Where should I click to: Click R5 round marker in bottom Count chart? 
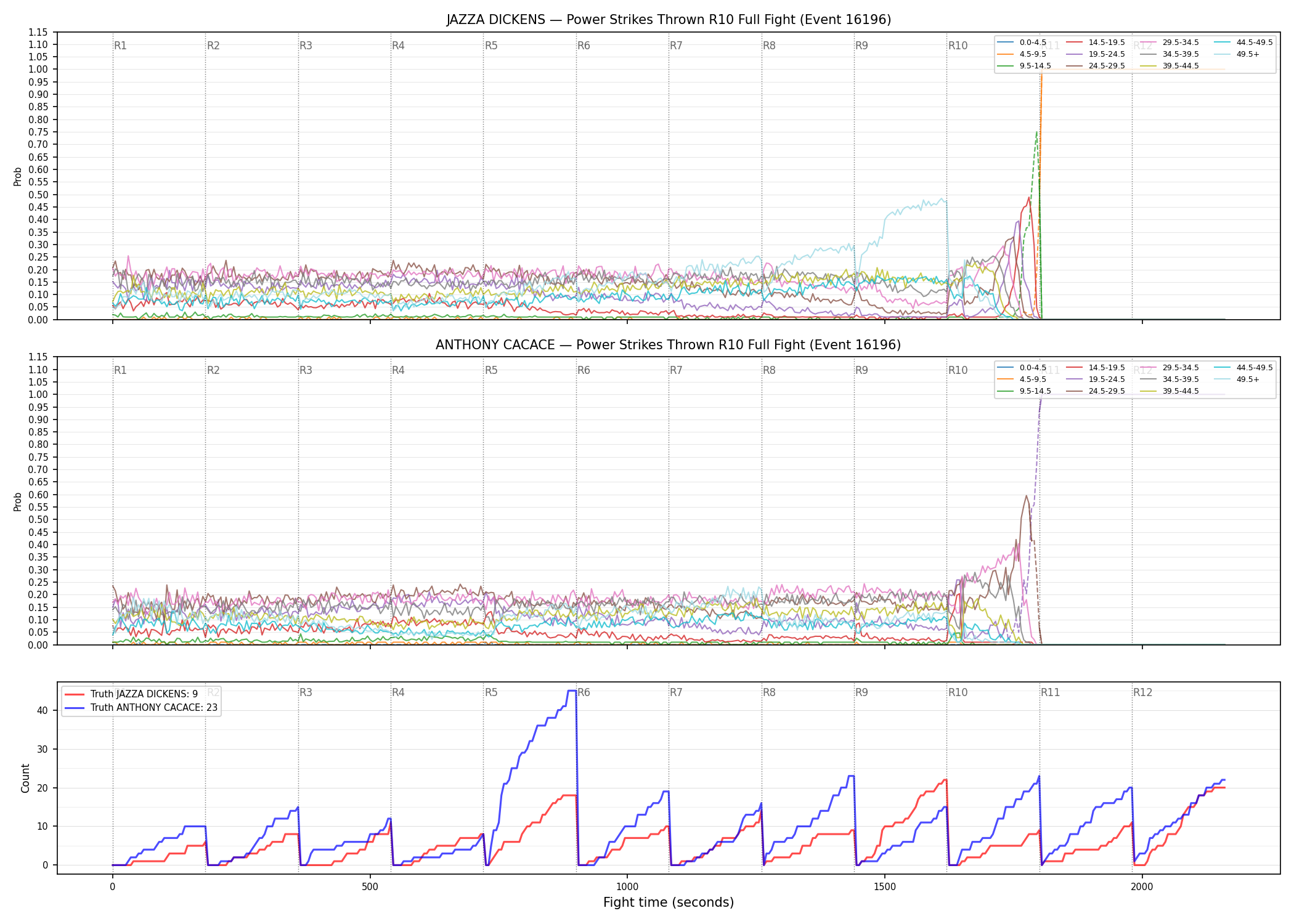click(x=491, y=692)
